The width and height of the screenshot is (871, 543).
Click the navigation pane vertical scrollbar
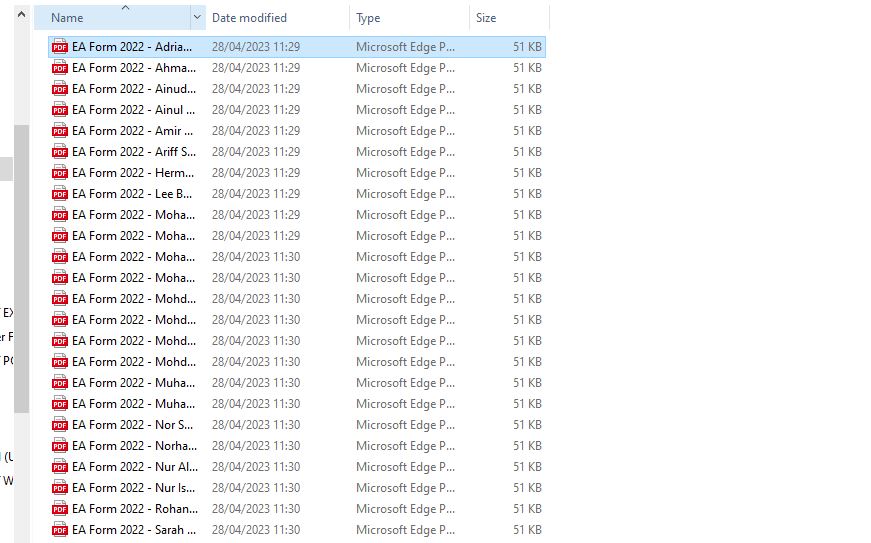tap(21, 270)
